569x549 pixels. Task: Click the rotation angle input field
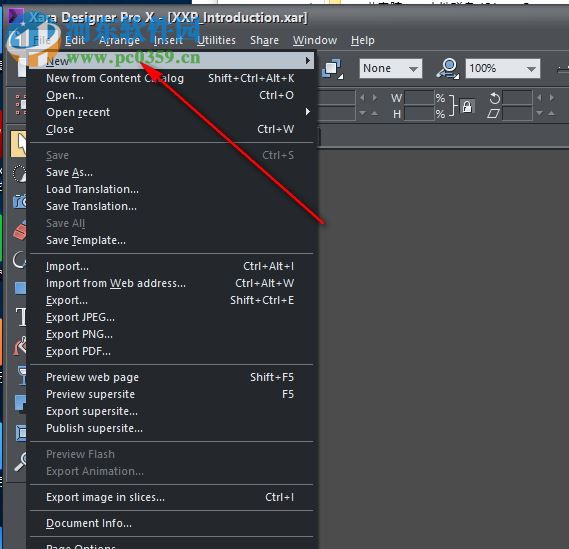(x=517, y=98)
